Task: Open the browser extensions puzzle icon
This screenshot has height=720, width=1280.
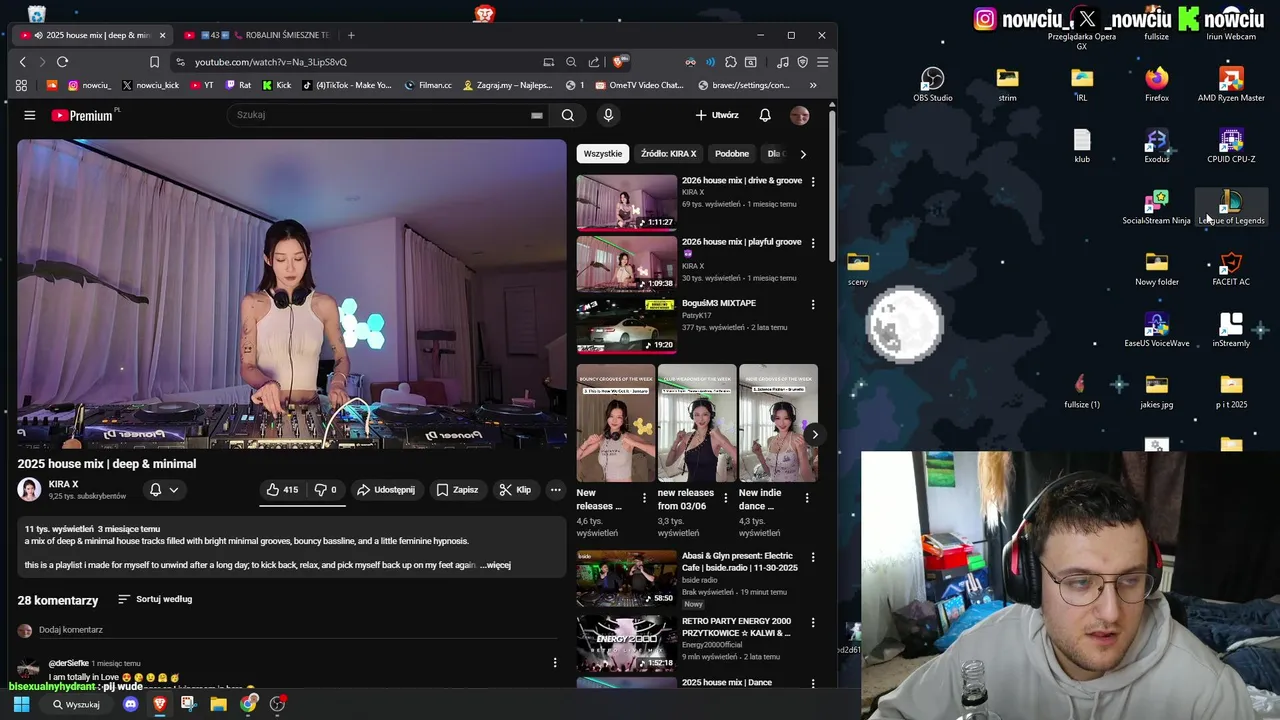Action: (x=731, y=62)
